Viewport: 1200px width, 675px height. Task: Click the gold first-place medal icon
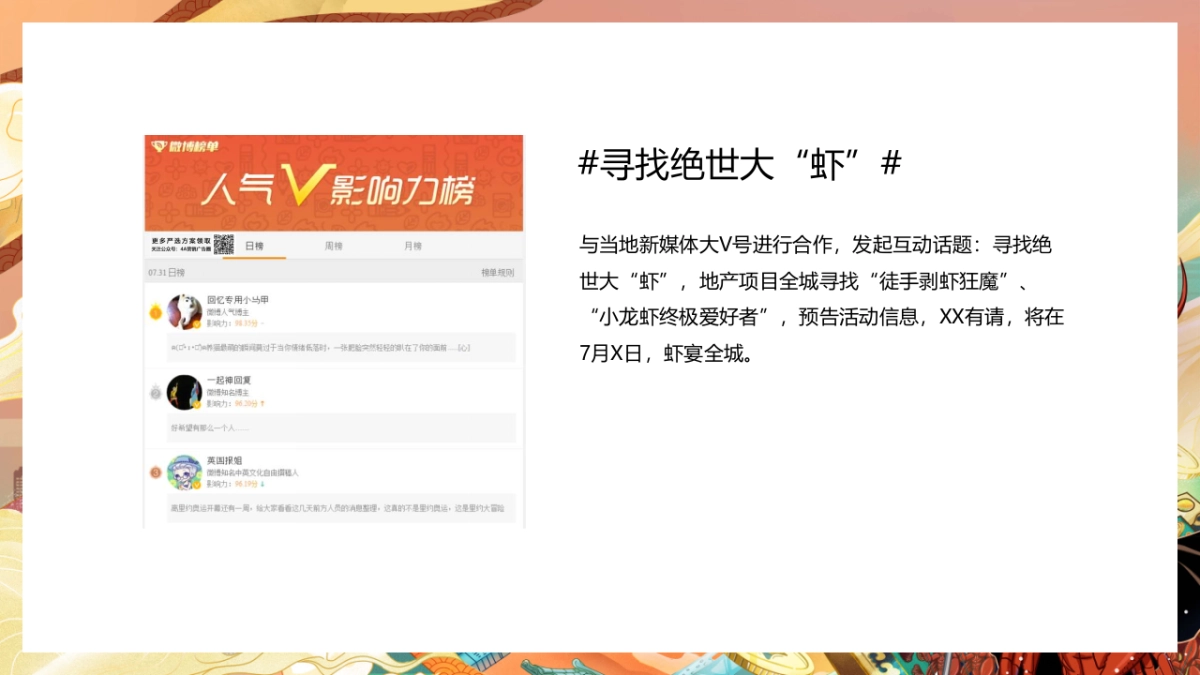point(155,312)
